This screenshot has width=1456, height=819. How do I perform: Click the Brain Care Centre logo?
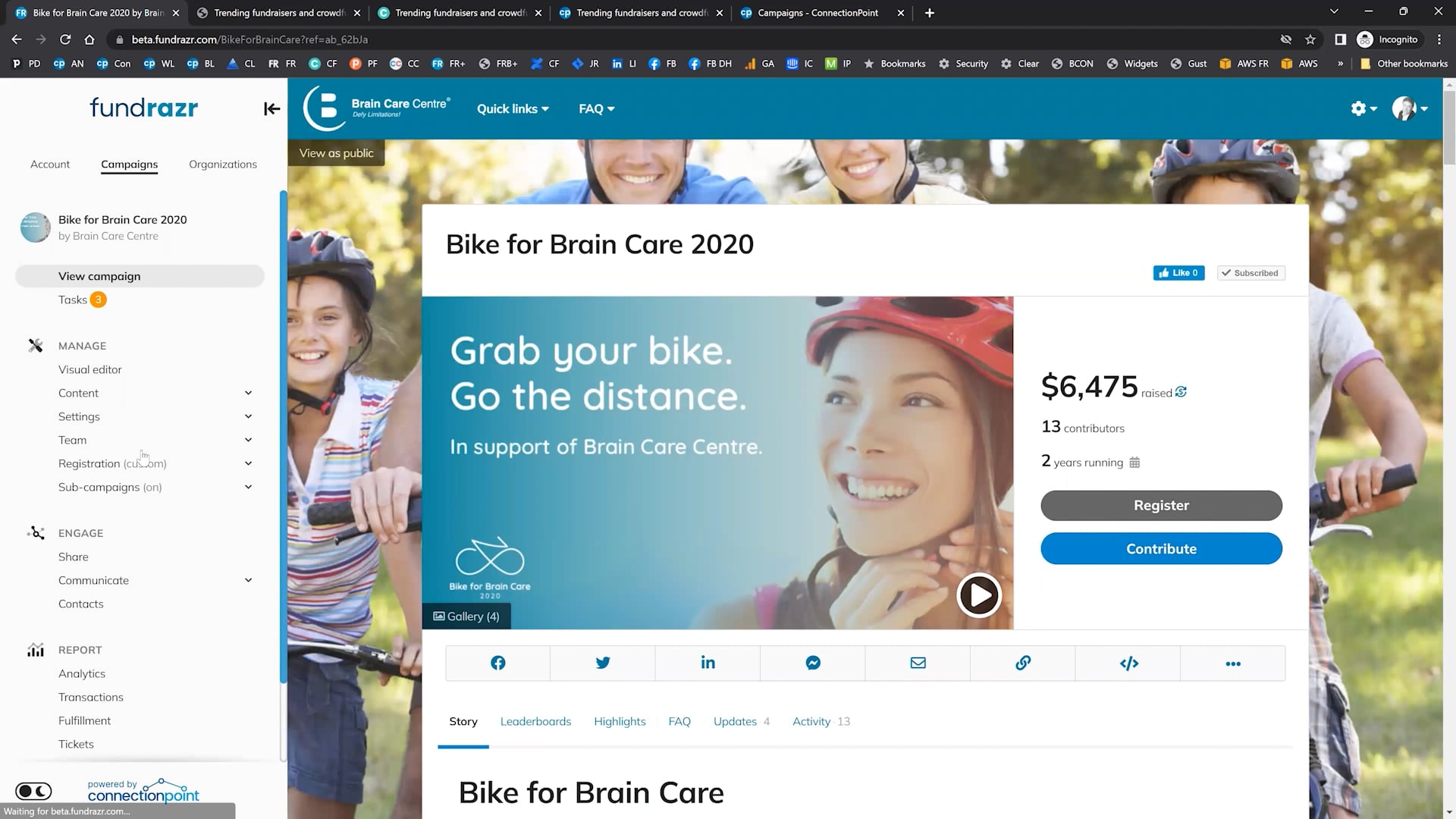(x=377, y=108)
